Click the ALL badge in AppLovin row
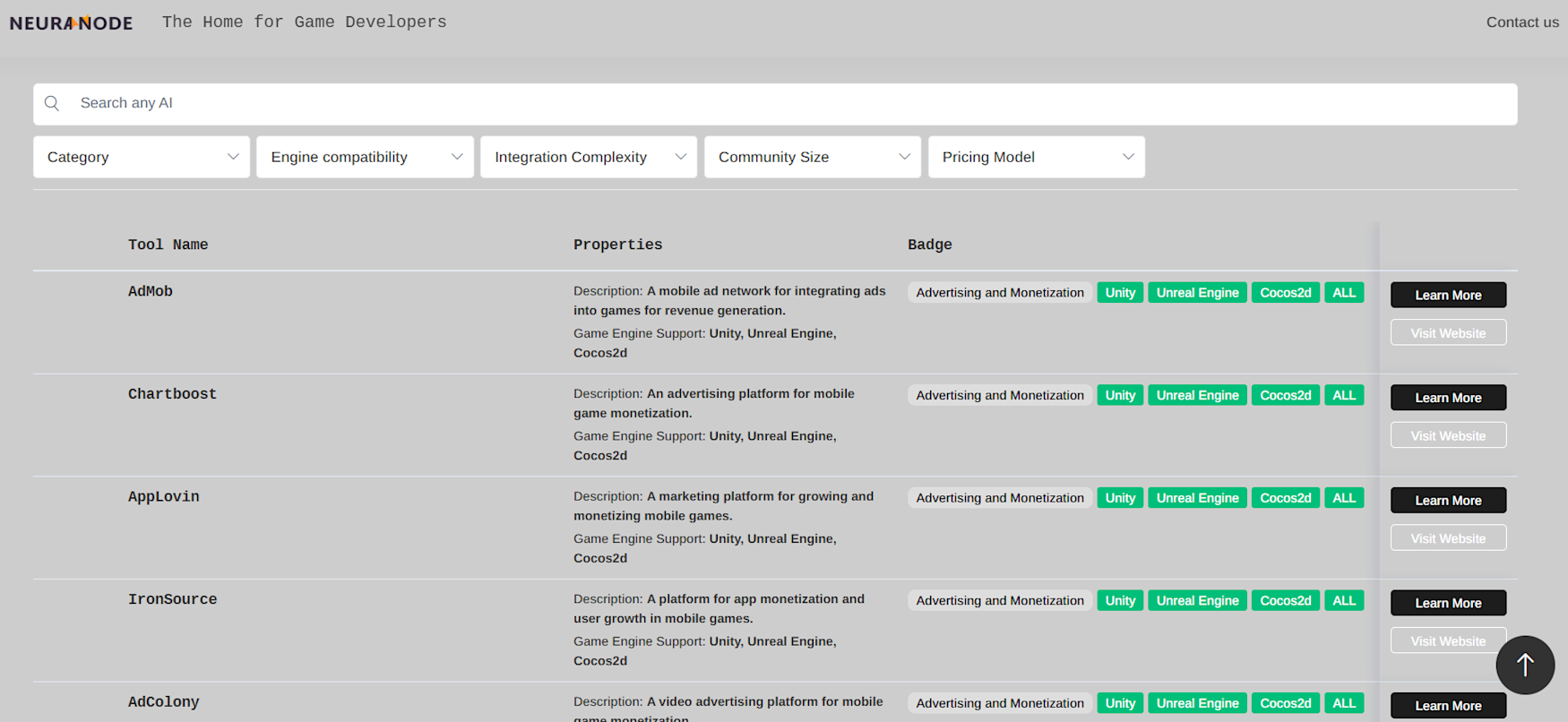The image size is (1568, 722). tap(1344, 498)
